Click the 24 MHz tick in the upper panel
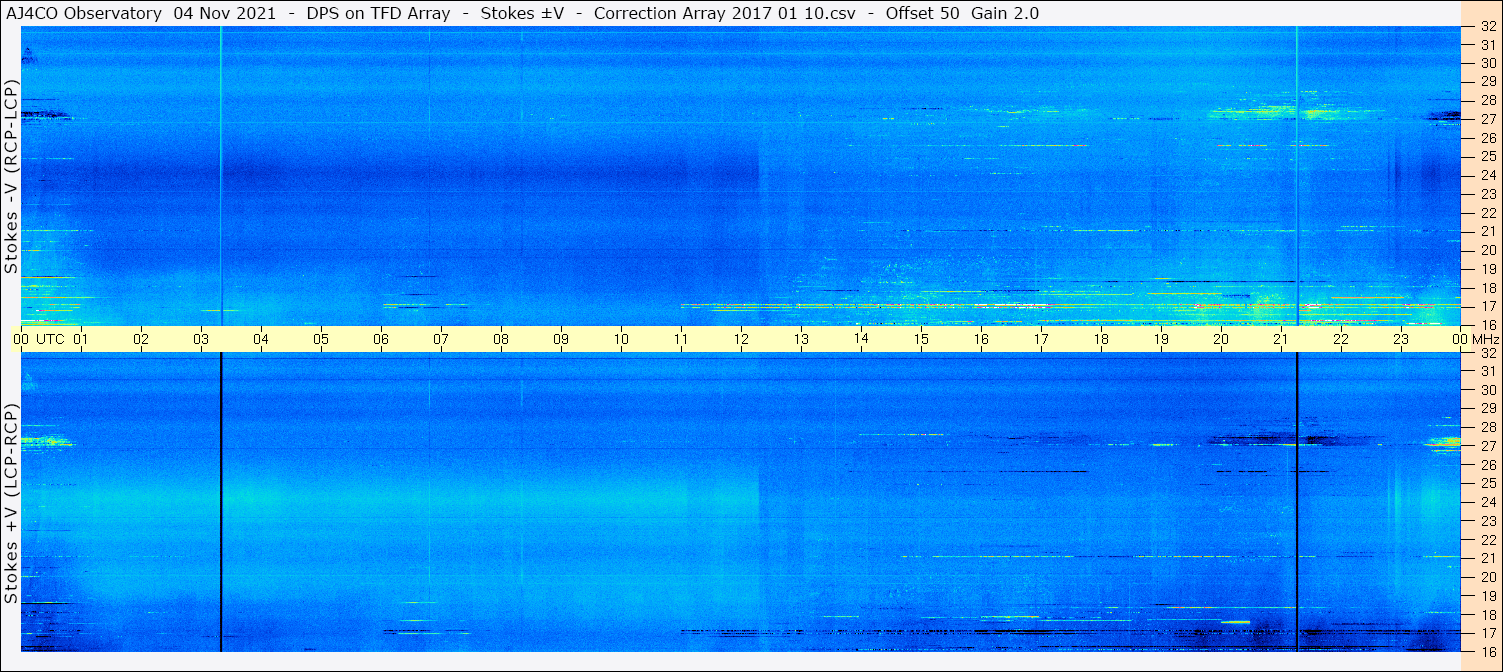The height and width of the screenshot is (672, 1503). 1487,175
